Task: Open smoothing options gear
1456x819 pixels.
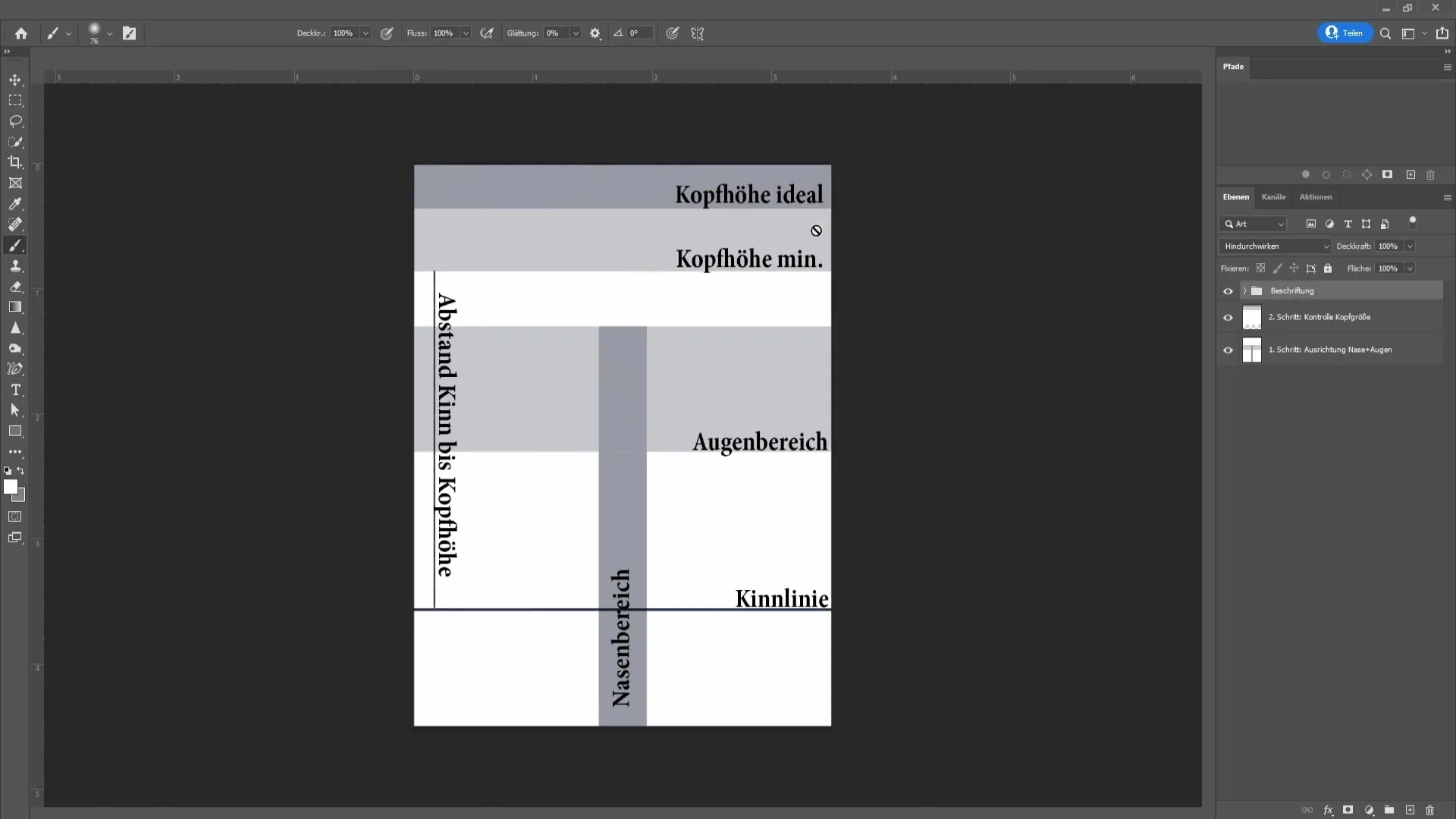Action: [x=595, y=33]
